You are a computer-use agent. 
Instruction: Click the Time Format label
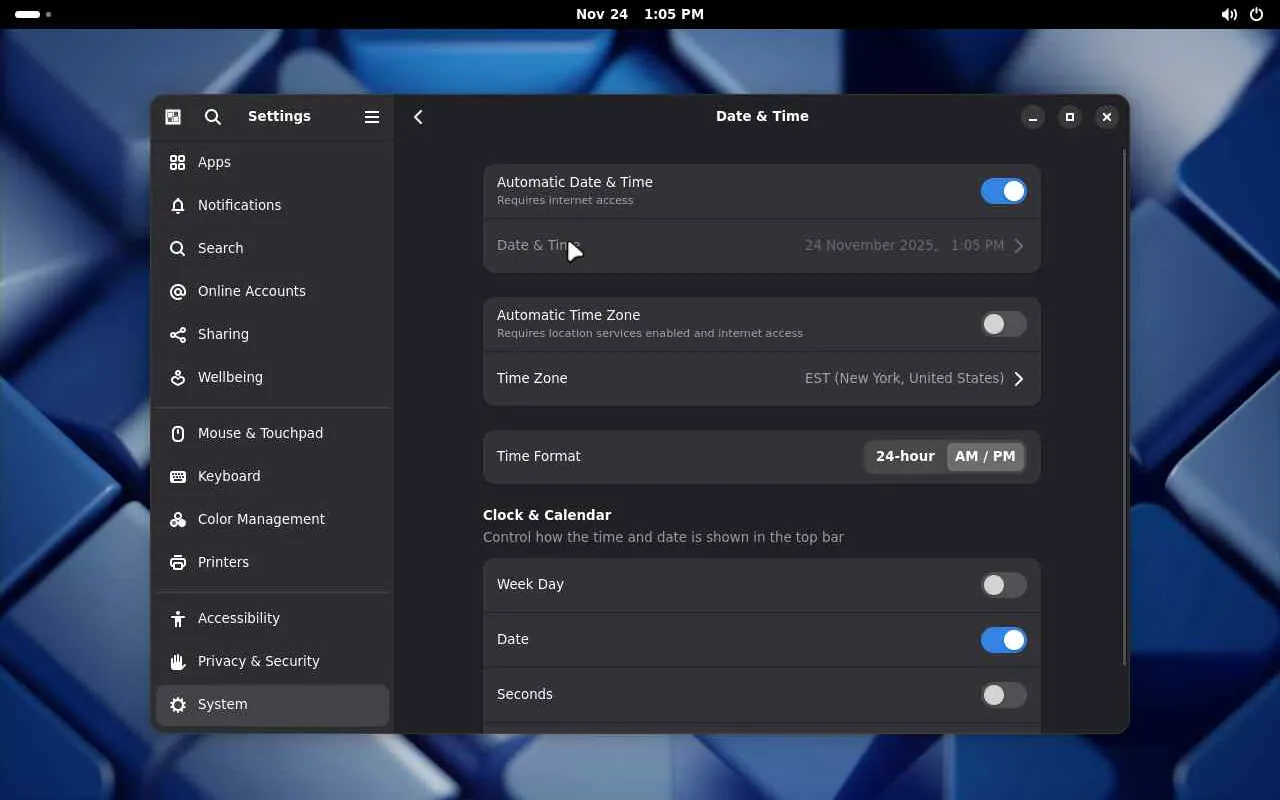click(x=539, y=456)
